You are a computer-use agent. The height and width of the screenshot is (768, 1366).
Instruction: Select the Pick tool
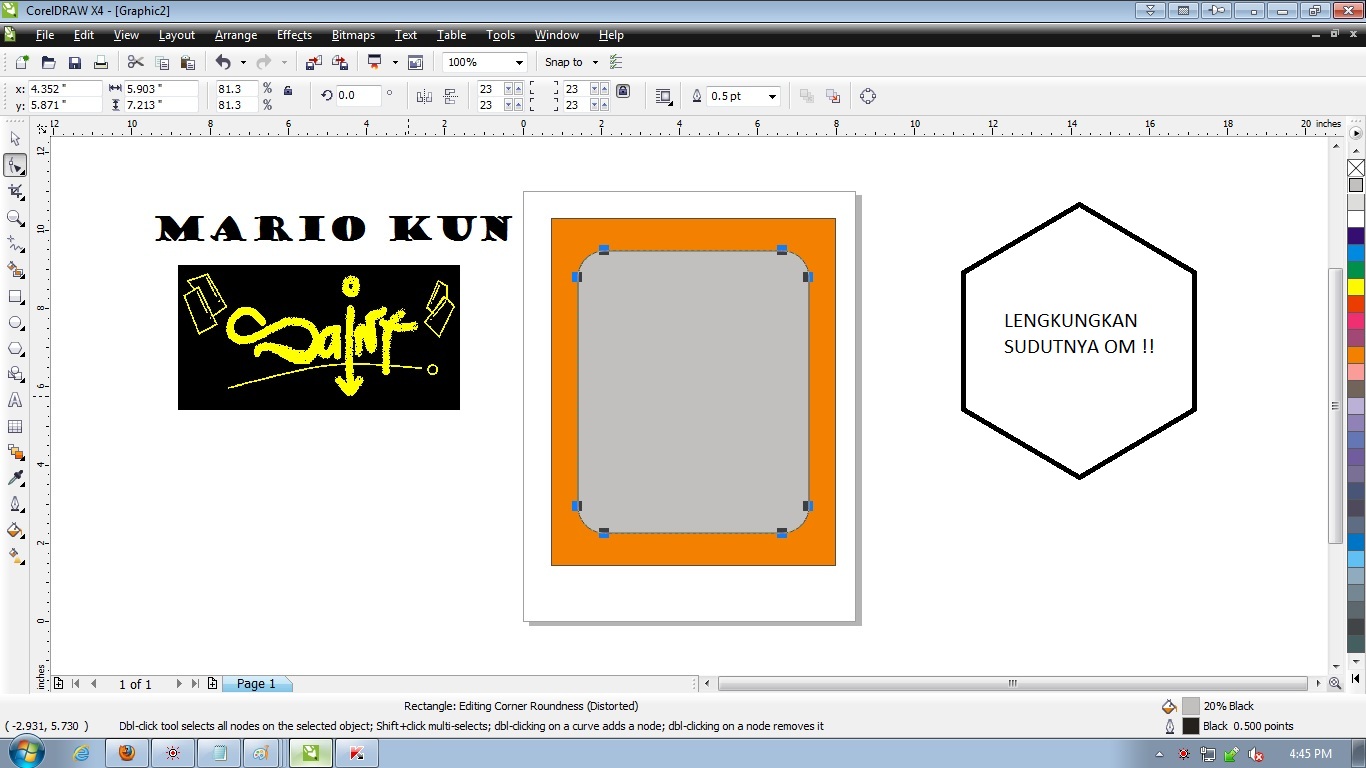point(15,139)
